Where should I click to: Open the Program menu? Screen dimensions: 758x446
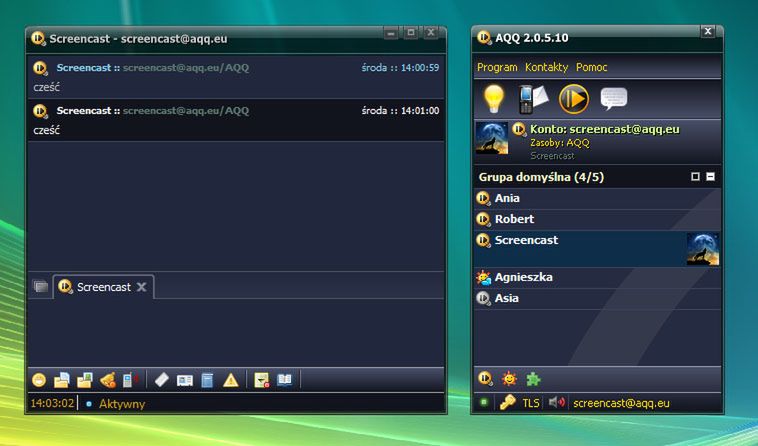497,67
